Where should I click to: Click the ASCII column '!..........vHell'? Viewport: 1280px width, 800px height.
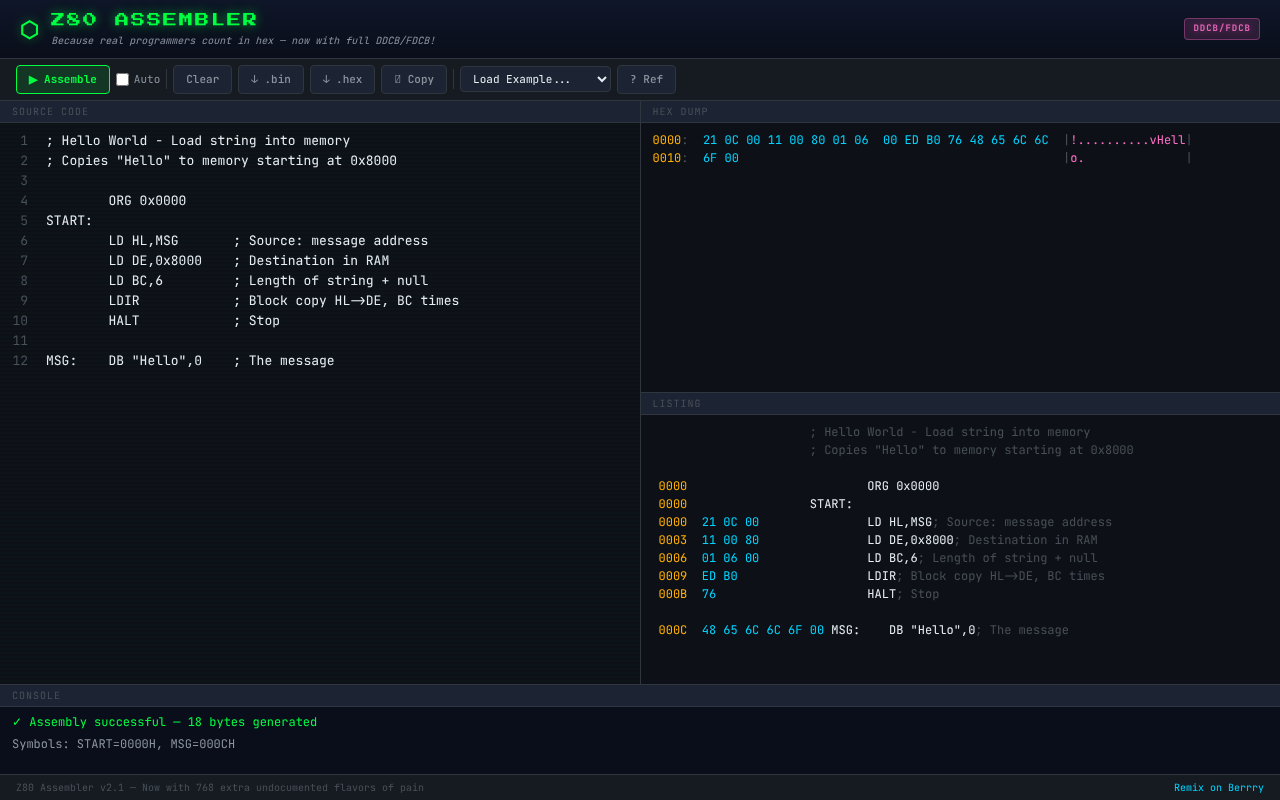(1128, 140)
